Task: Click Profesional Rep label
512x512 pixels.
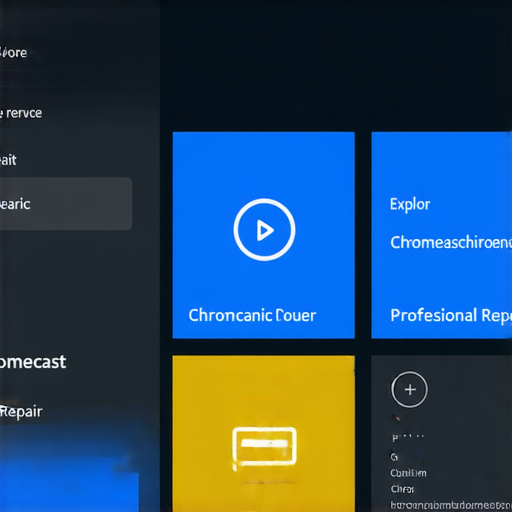Action: [x=451, y=315]
